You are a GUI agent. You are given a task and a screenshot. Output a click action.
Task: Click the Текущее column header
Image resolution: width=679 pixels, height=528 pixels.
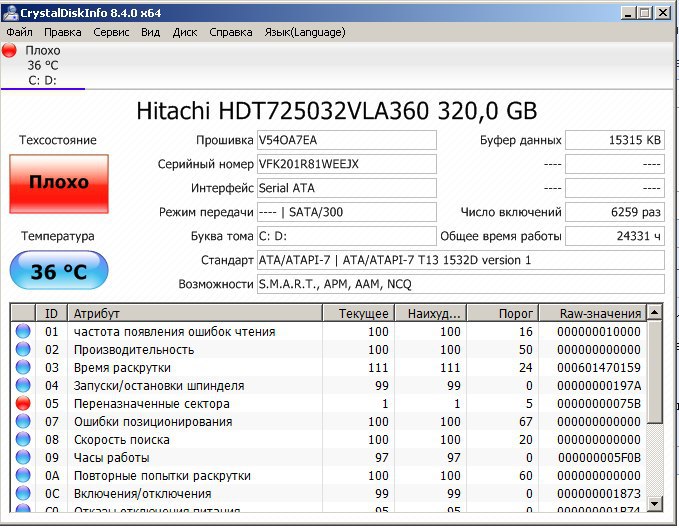click(358, 313)
